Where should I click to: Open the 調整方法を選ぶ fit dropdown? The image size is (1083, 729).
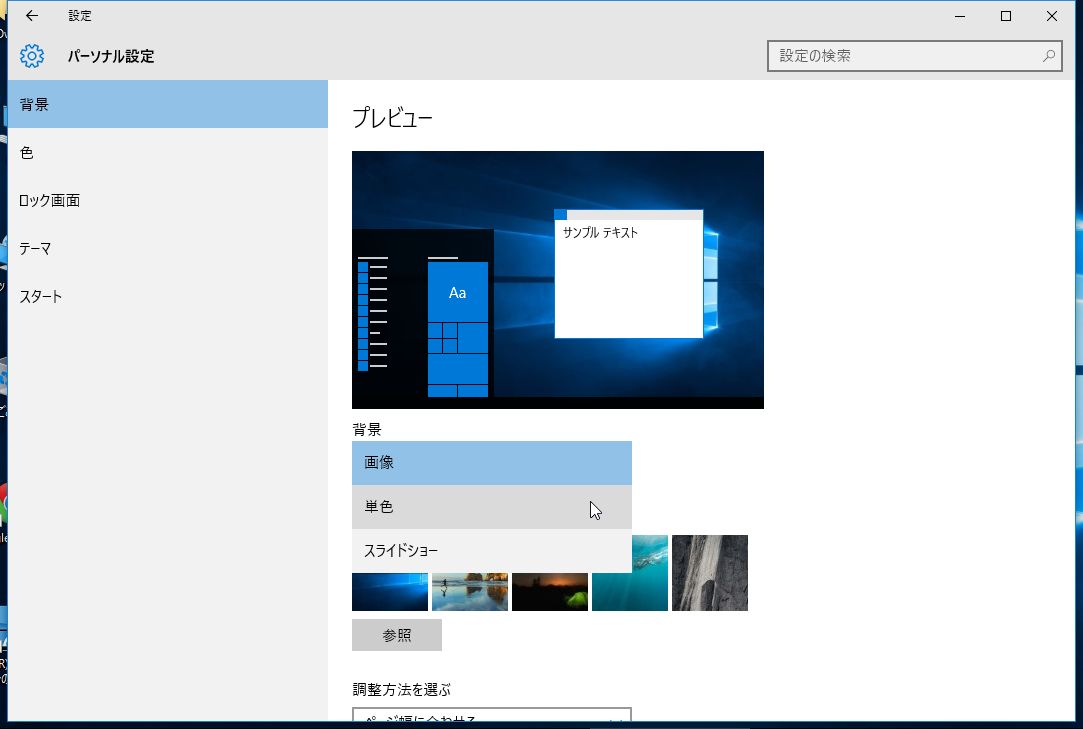[492, 715]
